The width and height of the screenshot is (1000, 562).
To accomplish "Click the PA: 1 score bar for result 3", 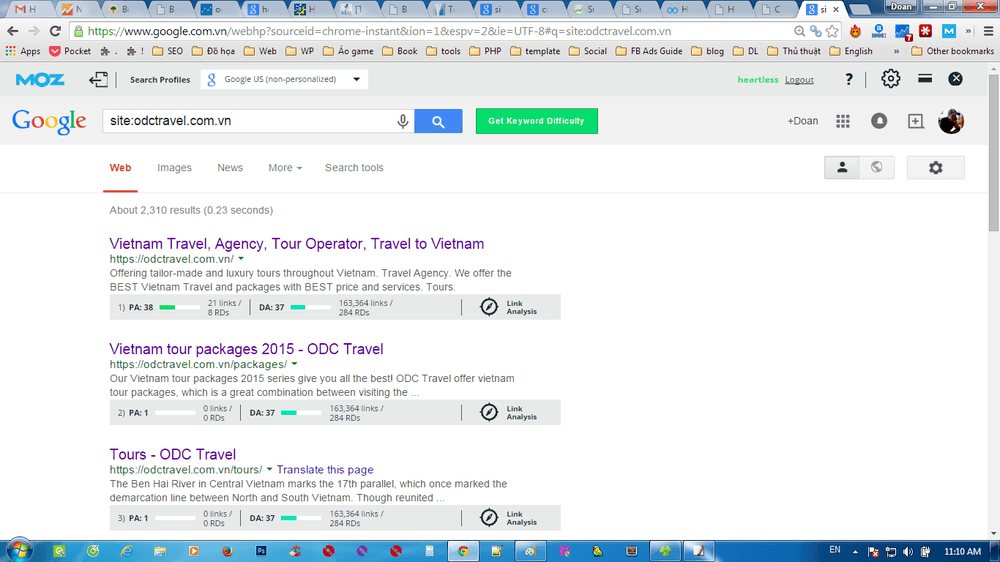I will coord(175,518).
